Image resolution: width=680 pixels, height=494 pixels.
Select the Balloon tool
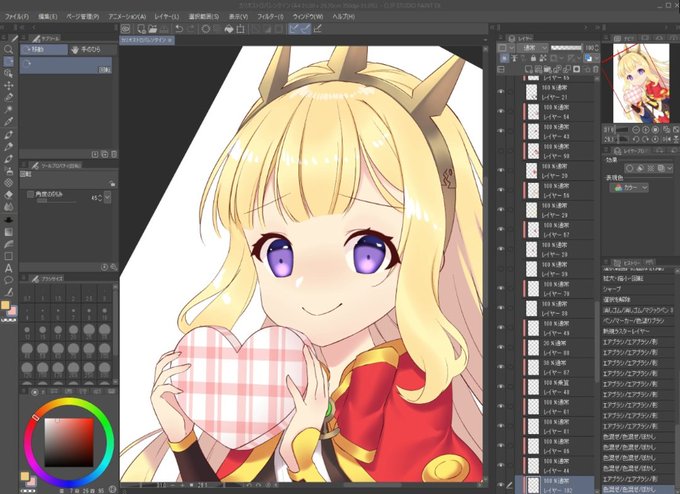(x=8, y=280)
